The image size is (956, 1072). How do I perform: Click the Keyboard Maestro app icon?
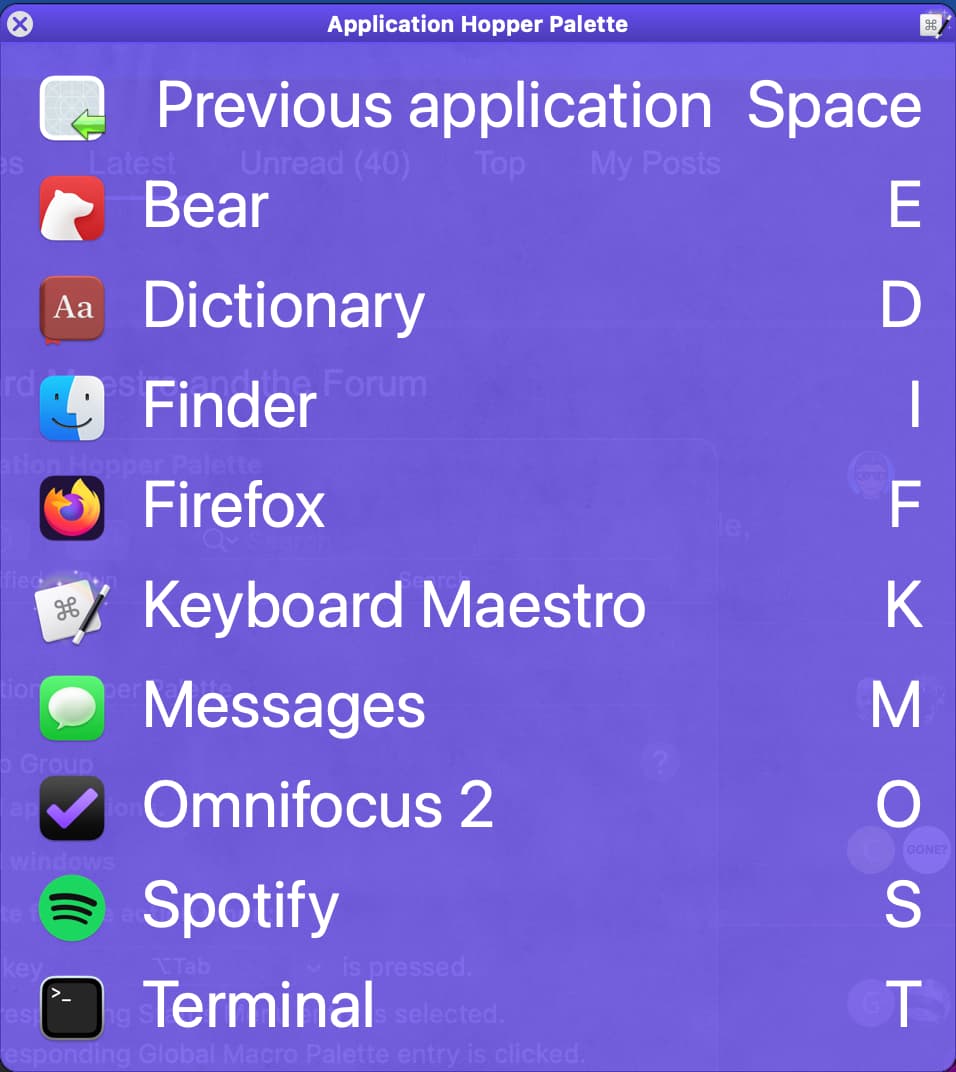click(72, 608)
